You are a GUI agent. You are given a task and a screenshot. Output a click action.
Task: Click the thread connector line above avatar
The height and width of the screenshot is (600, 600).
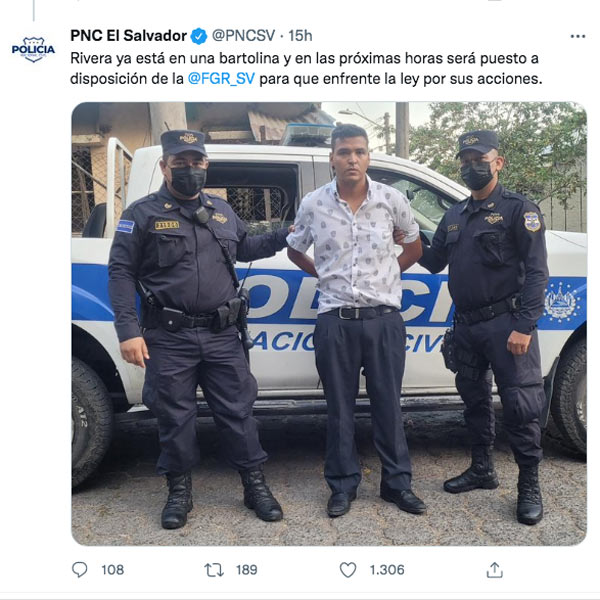pyautogui.click(x=34, y=10)
